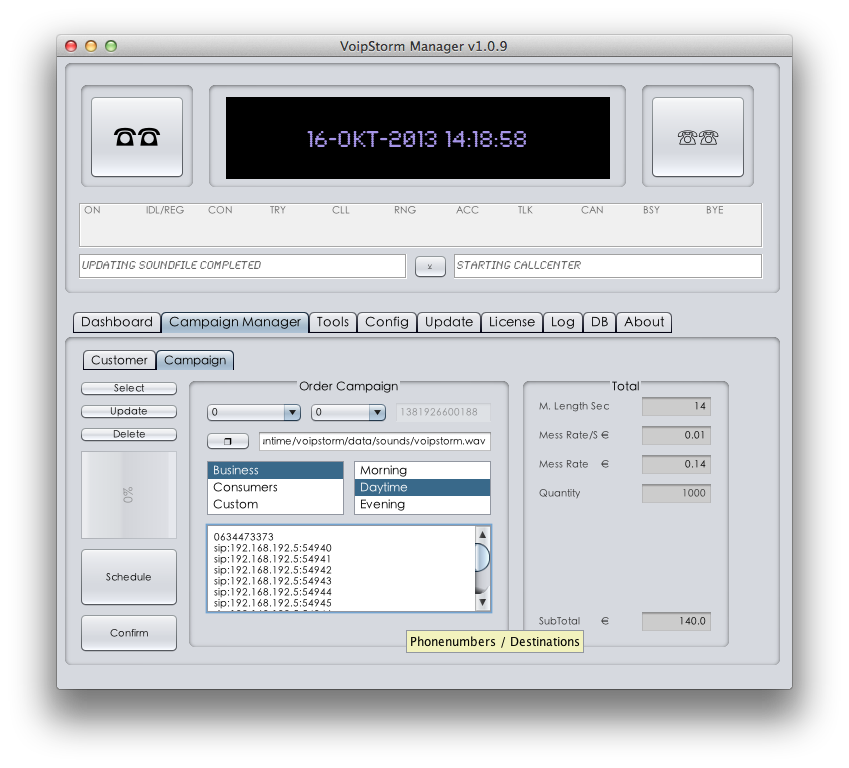Select the Business target group

click(275, 470)
